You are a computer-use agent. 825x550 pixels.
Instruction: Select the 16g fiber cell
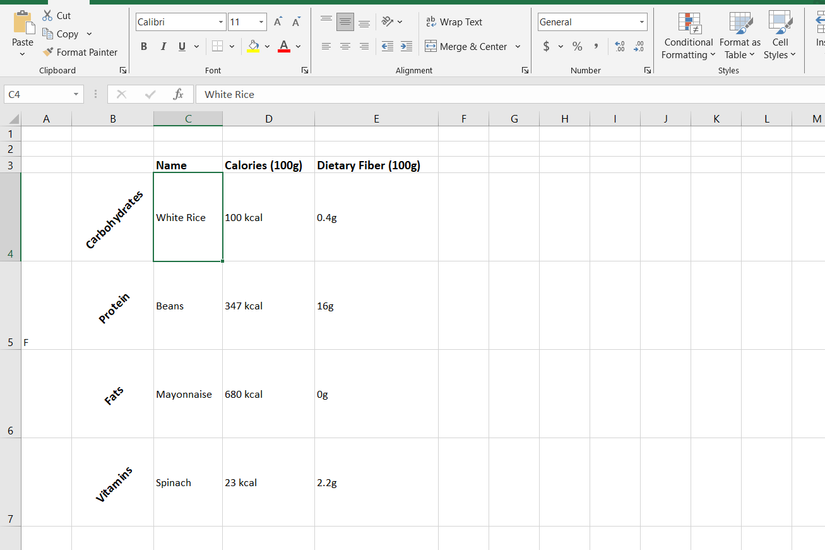coord(376,306)
